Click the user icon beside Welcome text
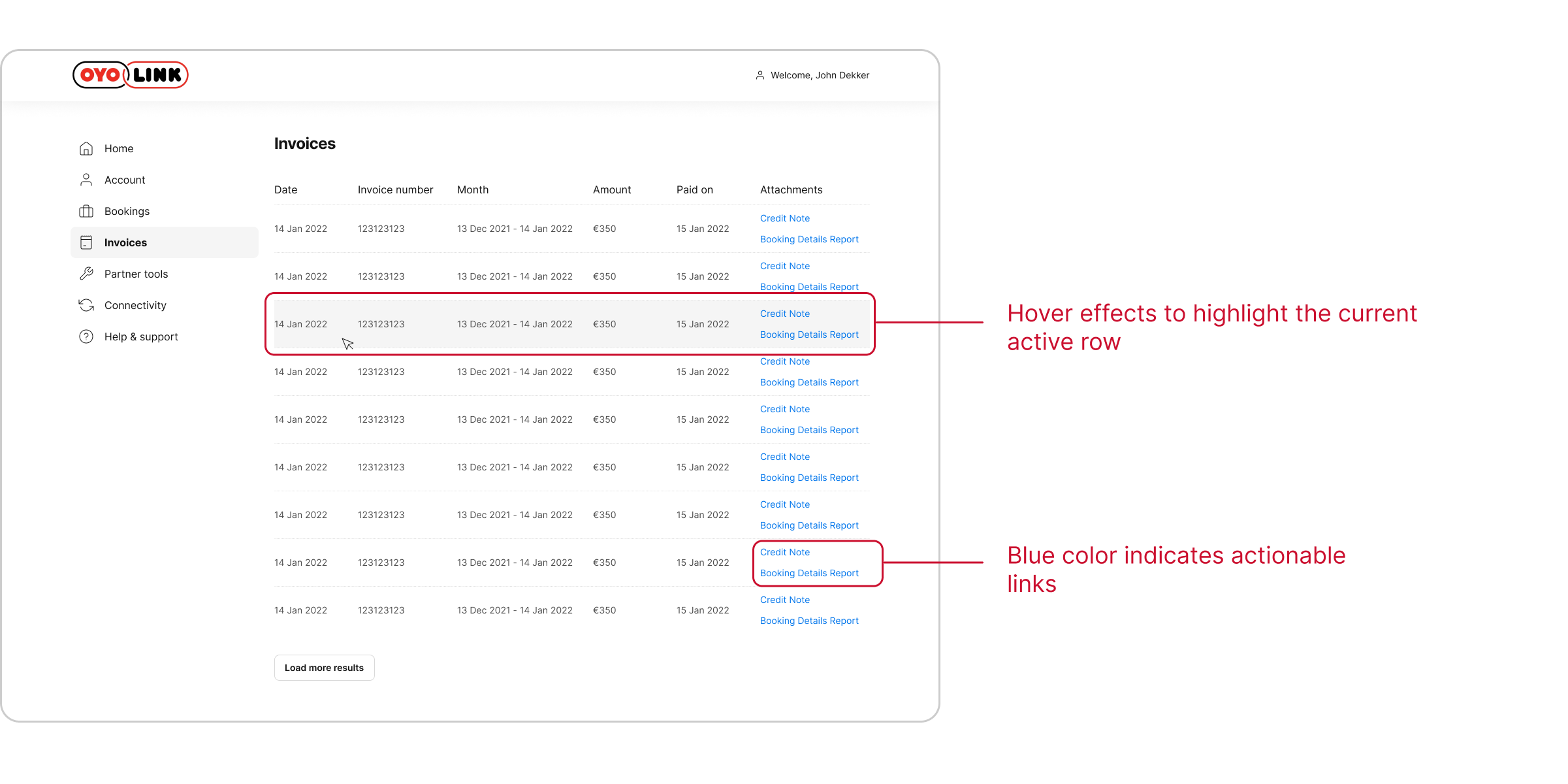 [760, 75]
